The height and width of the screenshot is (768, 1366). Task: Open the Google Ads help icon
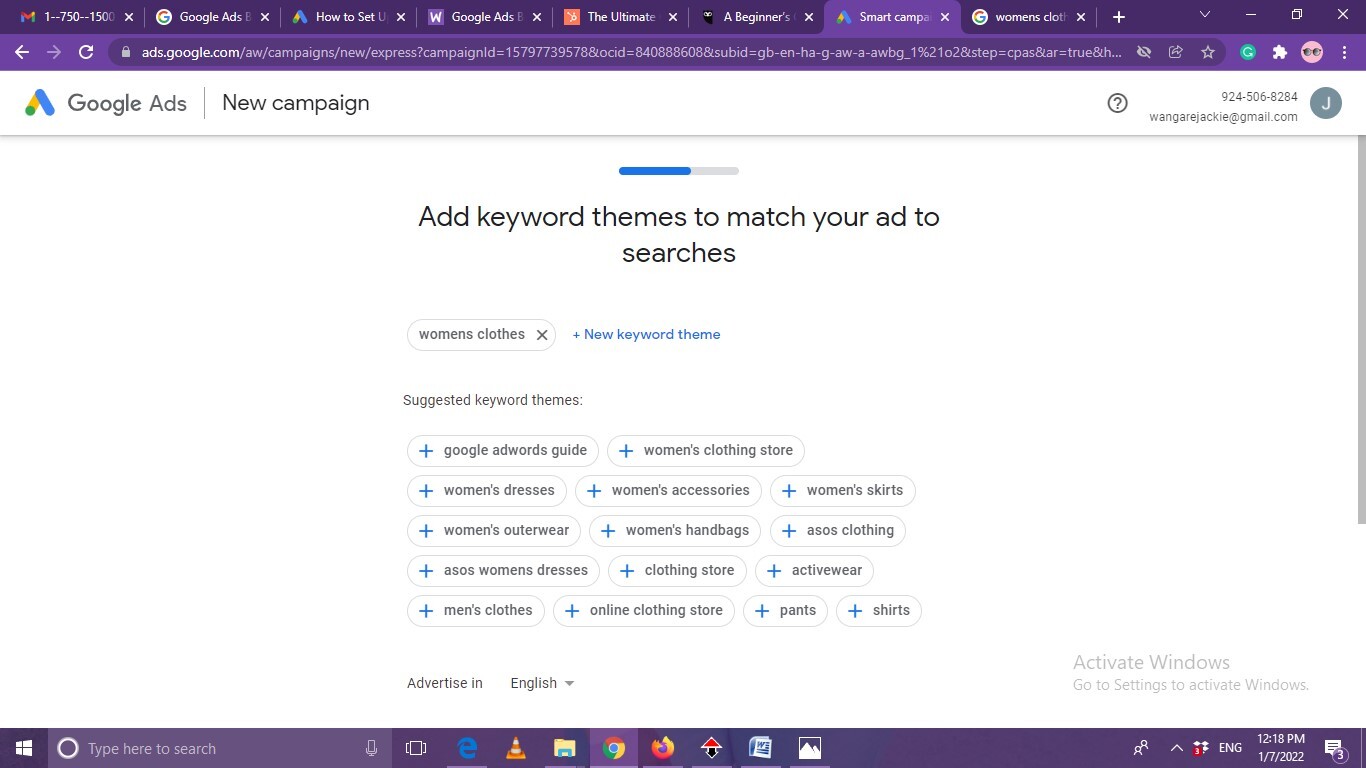(1117, 103)
